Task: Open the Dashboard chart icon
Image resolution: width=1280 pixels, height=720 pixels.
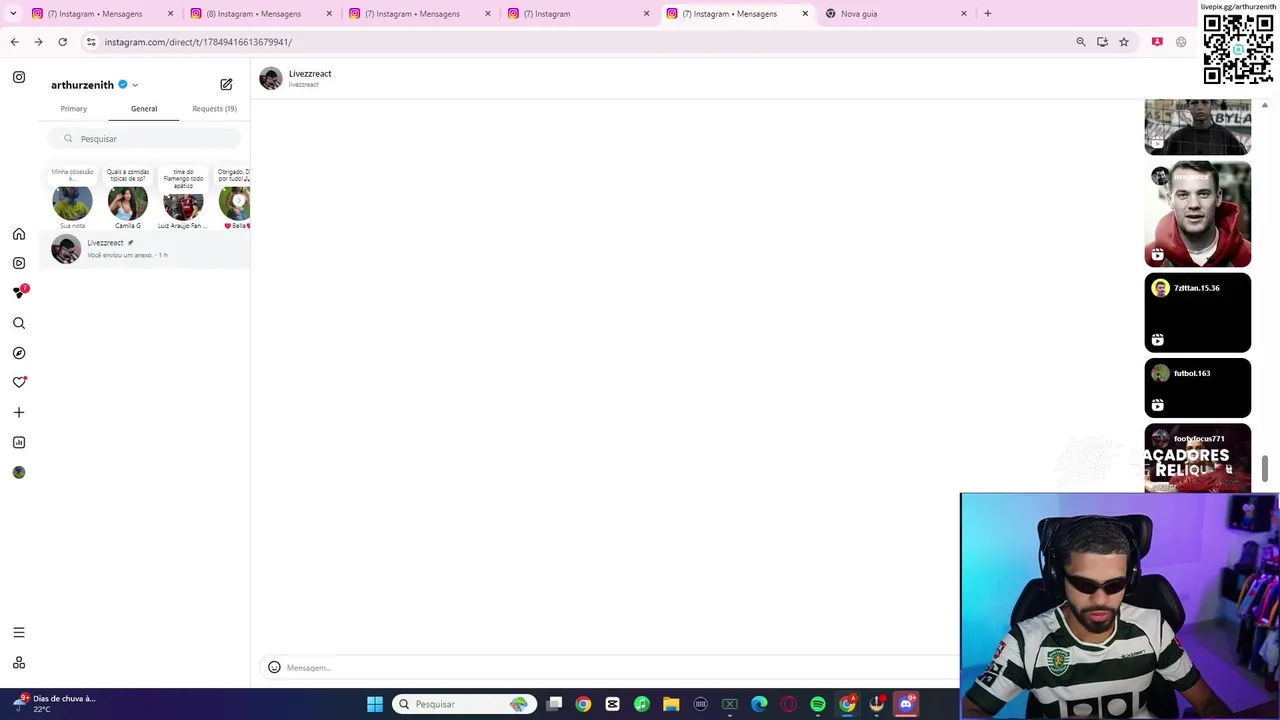Action: [x=19, y=442]
